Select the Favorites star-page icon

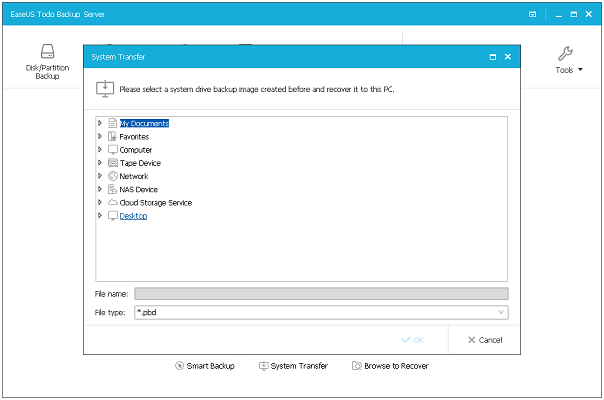pyautogui.click(x=112, y=136)
